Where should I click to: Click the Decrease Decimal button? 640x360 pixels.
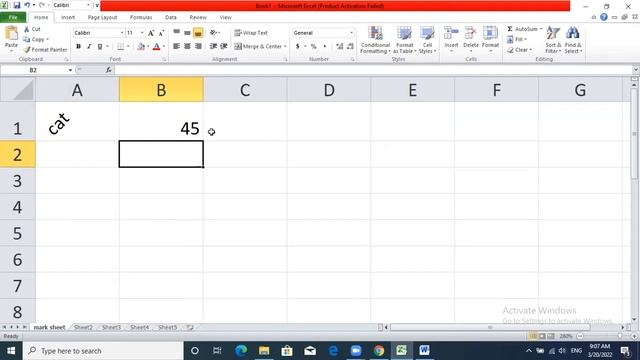click(x=350, y=47)
